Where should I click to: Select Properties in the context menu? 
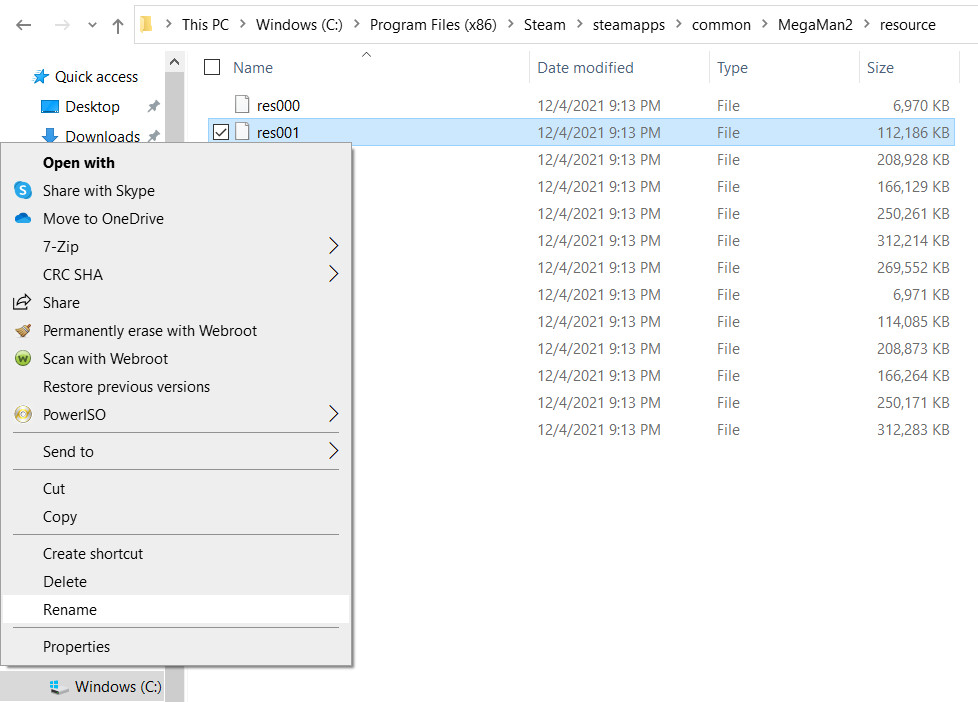76,647
